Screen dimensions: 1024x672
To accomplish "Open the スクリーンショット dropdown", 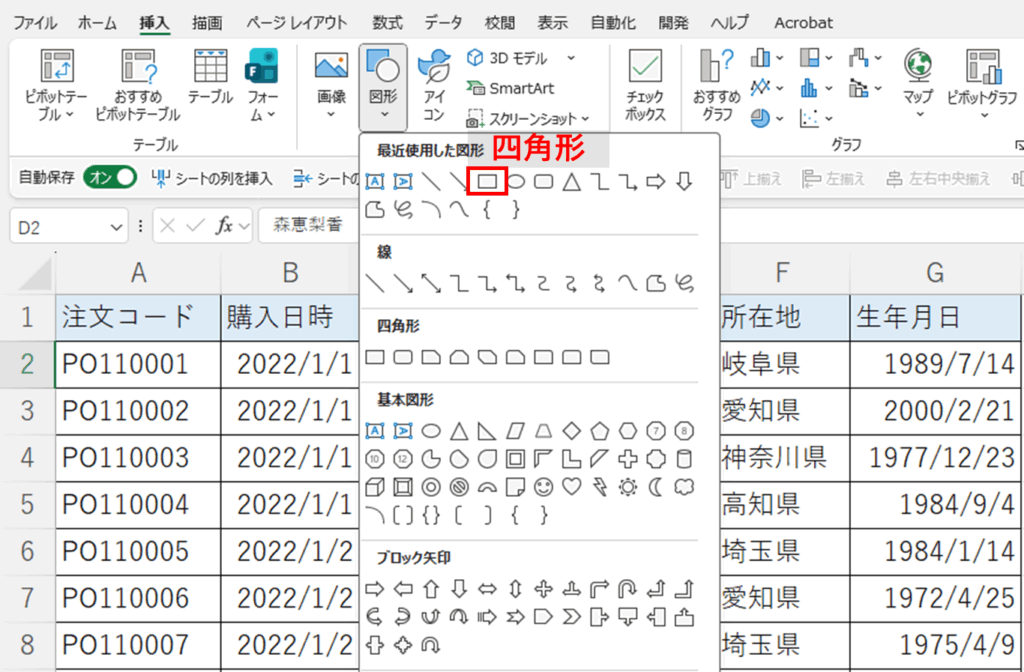I will pyautogui.click(x=584, y=119).
